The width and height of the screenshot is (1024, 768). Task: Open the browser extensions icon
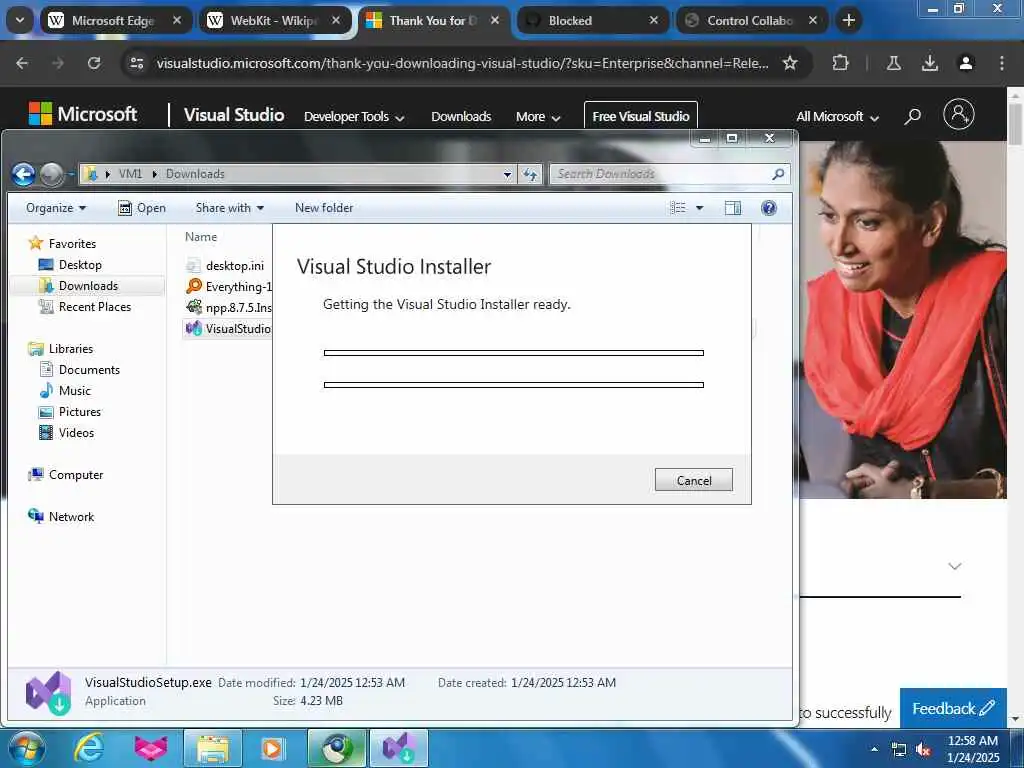point(840,63)
